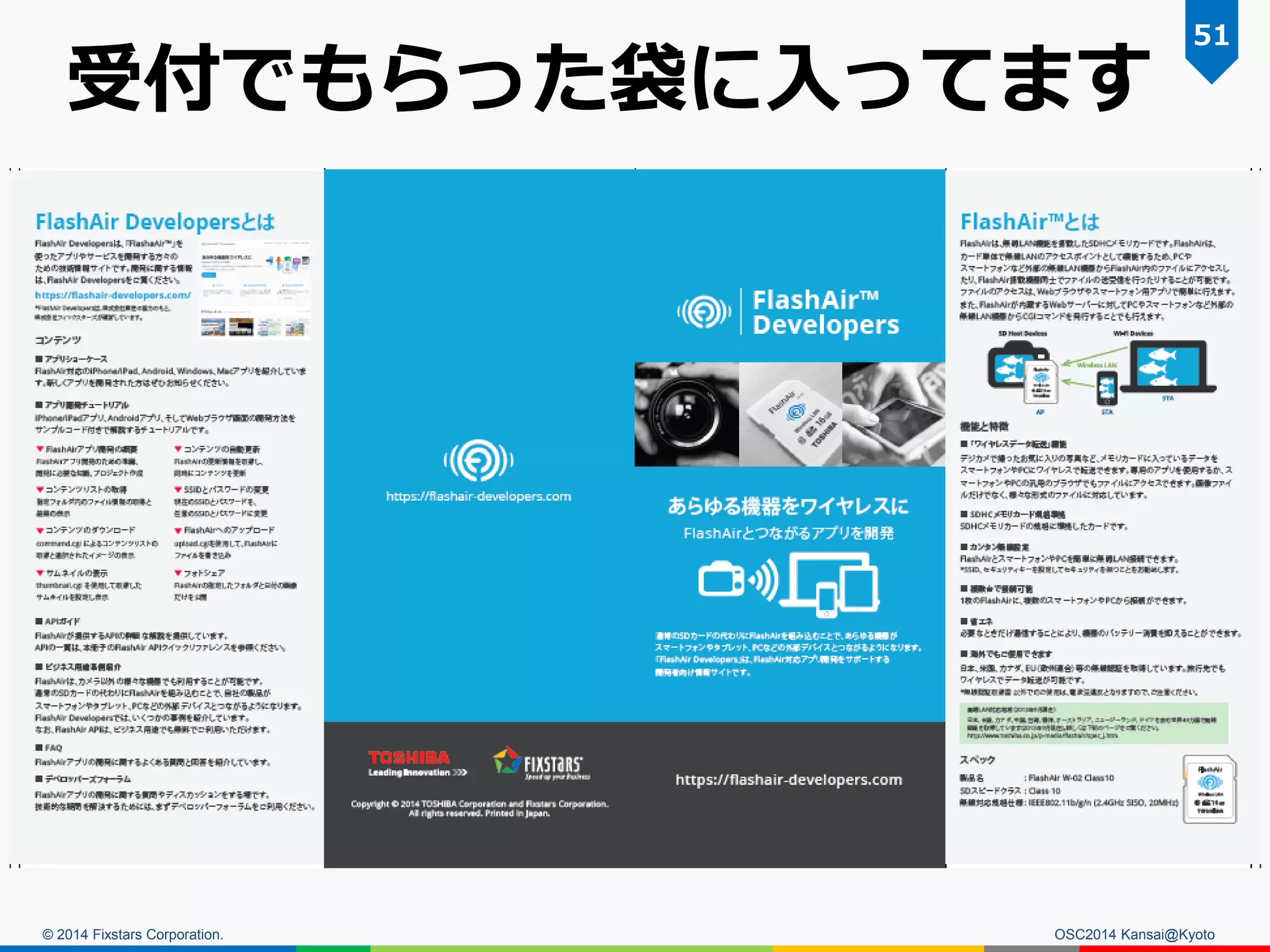The height and width of the screenshot is (952, 1270).
Task: Click the SSIDとパスワードの変更 item
Action: tap(221, 490)
